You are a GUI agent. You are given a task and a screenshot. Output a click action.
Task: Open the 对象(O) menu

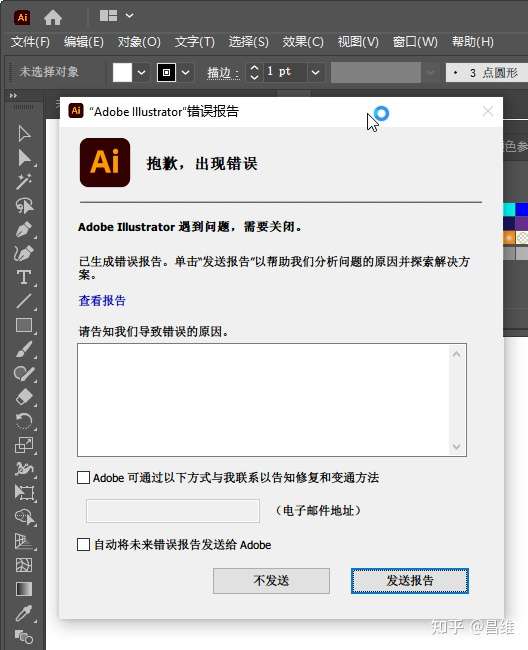[x=139, y=42]
